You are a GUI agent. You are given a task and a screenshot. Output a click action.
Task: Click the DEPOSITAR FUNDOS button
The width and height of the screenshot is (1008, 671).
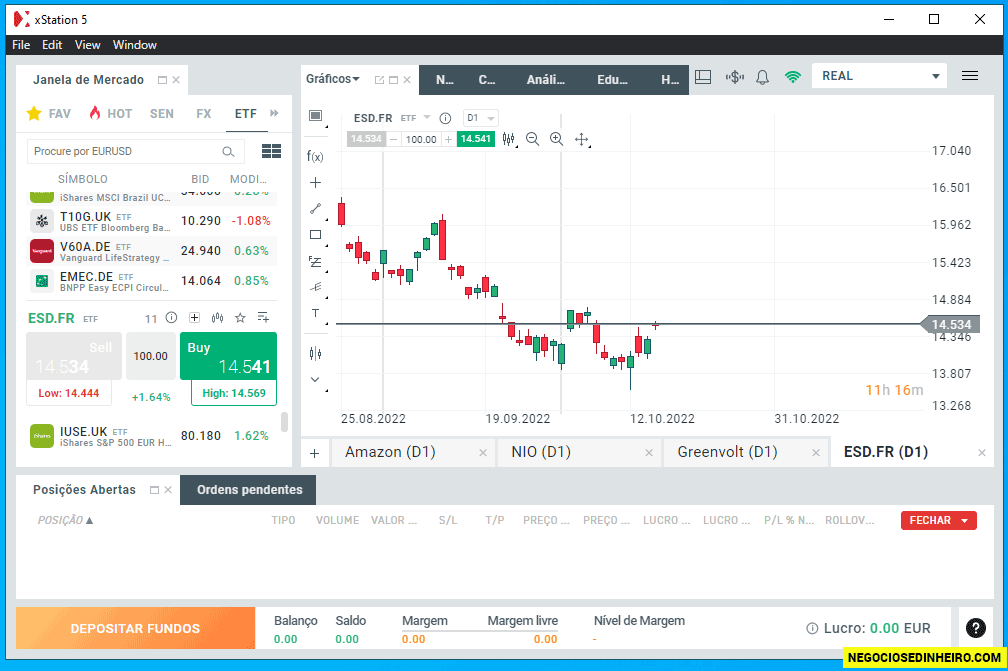(136, 629)
